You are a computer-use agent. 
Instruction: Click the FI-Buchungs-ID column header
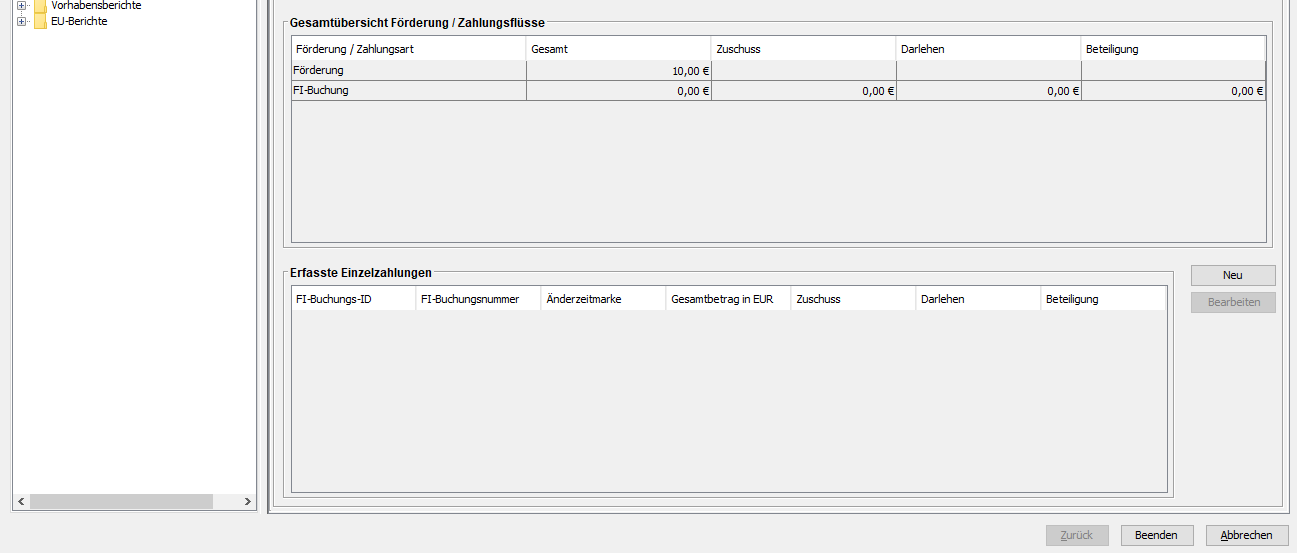353,299
